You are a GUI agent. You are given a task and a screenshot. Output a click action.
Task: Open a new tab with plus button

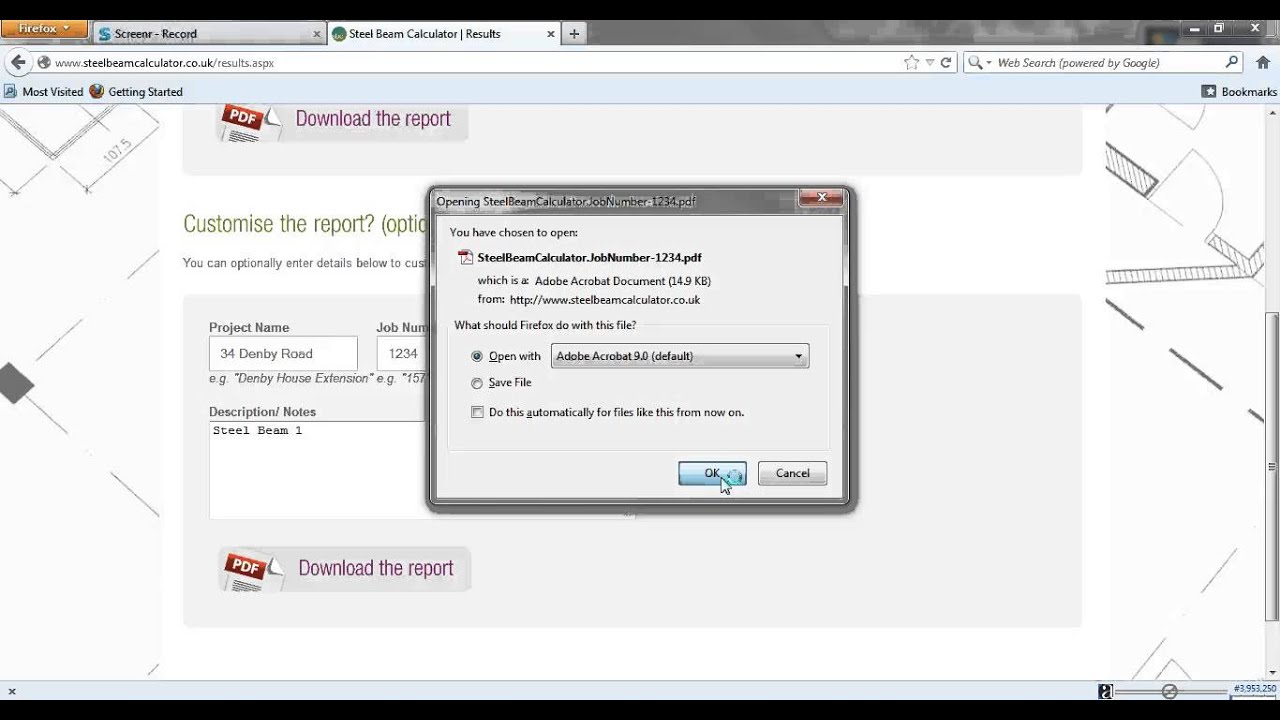[x=574, y=34]
